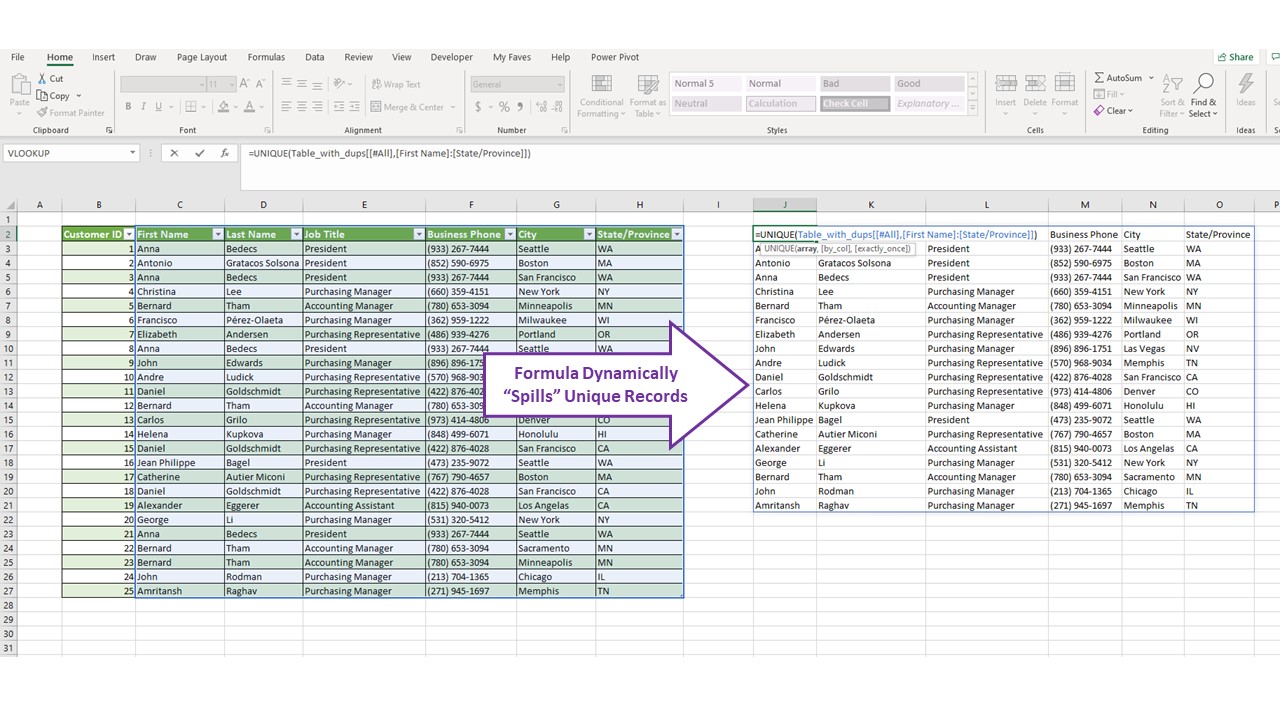
Task: Click the Conditional Formatting icon
Action: 601,85
